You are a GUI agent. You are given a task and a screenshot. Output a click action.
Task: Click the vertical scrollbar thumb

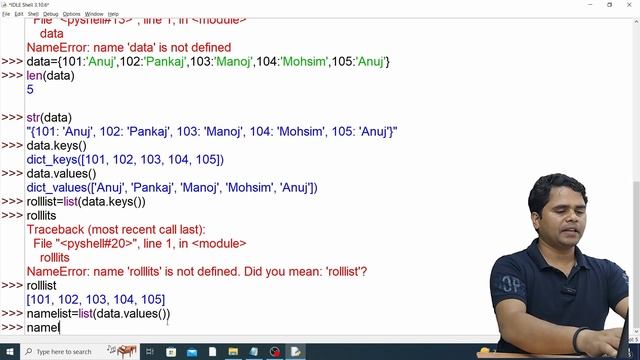coord(636,255)
